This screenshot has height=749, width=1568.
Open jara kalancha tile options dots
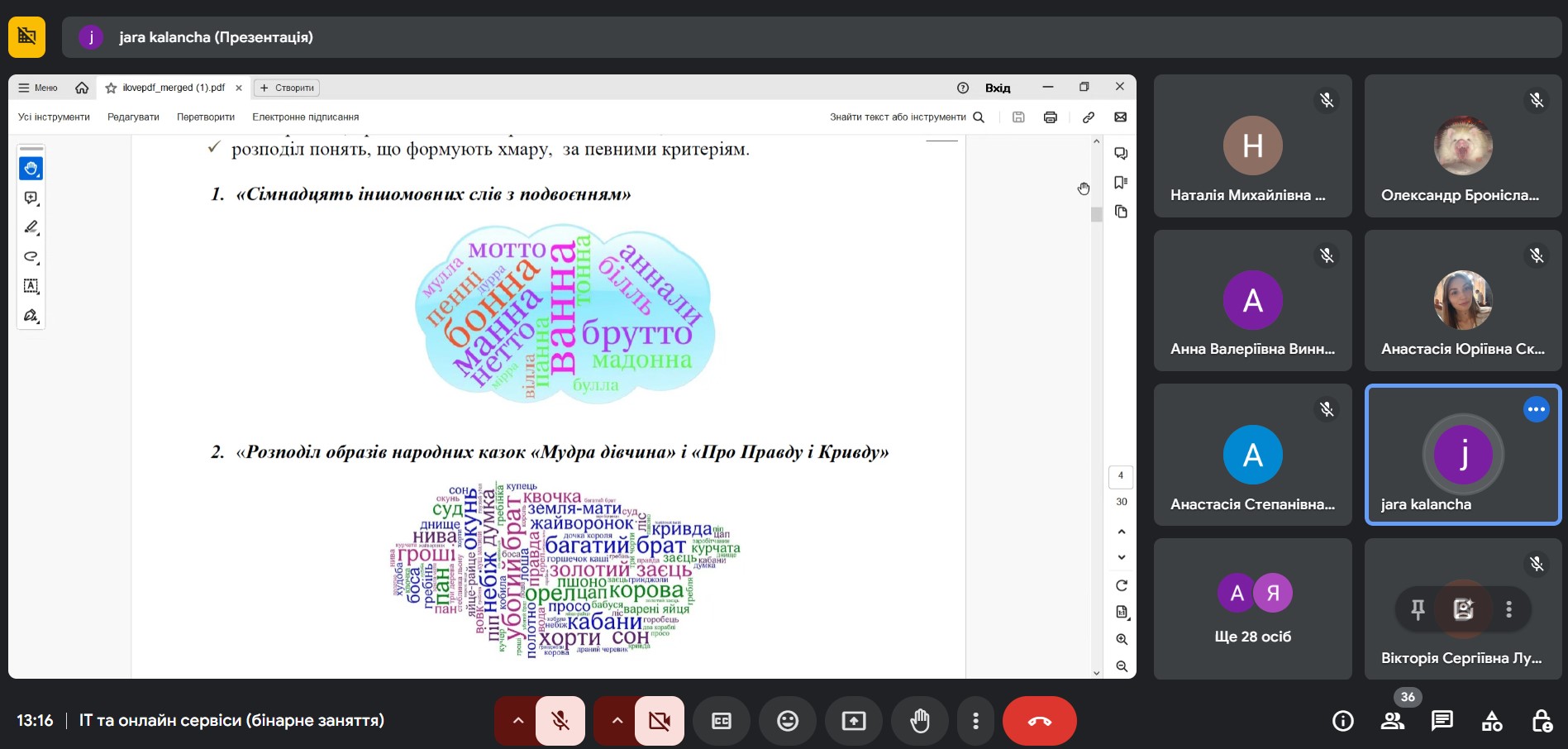tap(1537, 409)
